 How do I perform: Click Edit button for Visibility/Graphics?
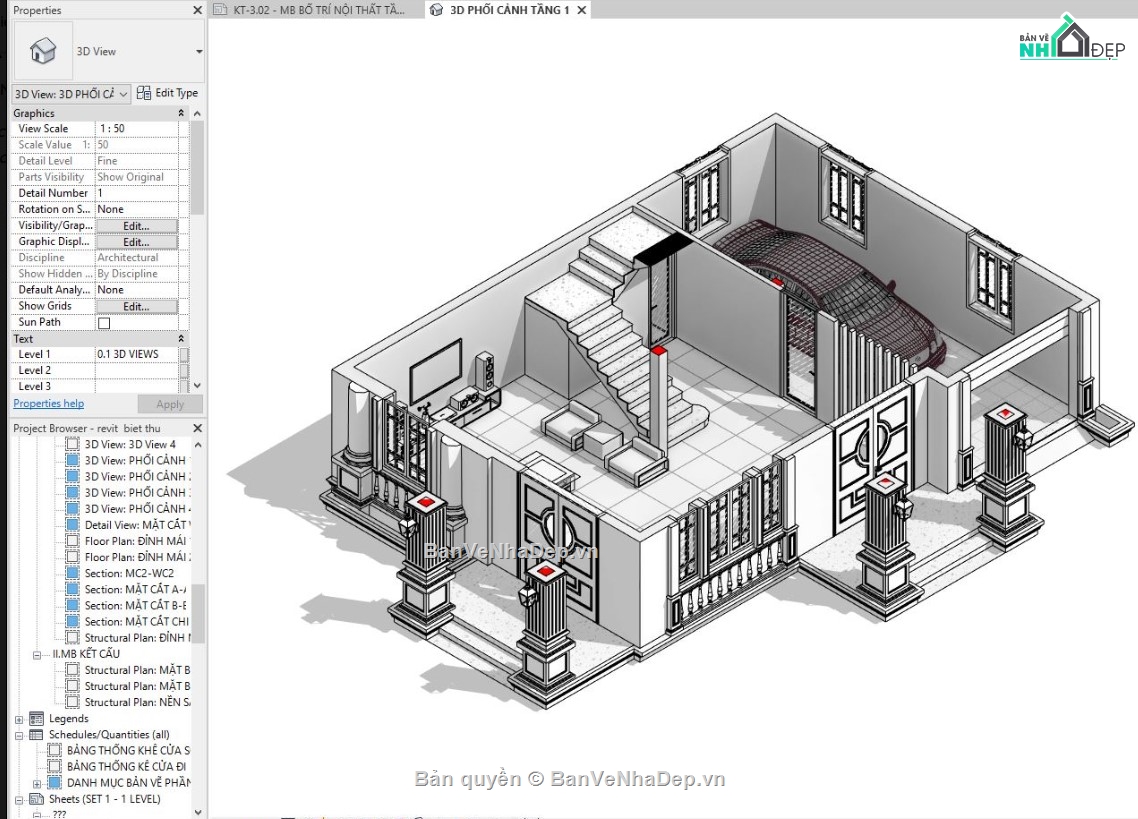(136, 226)
